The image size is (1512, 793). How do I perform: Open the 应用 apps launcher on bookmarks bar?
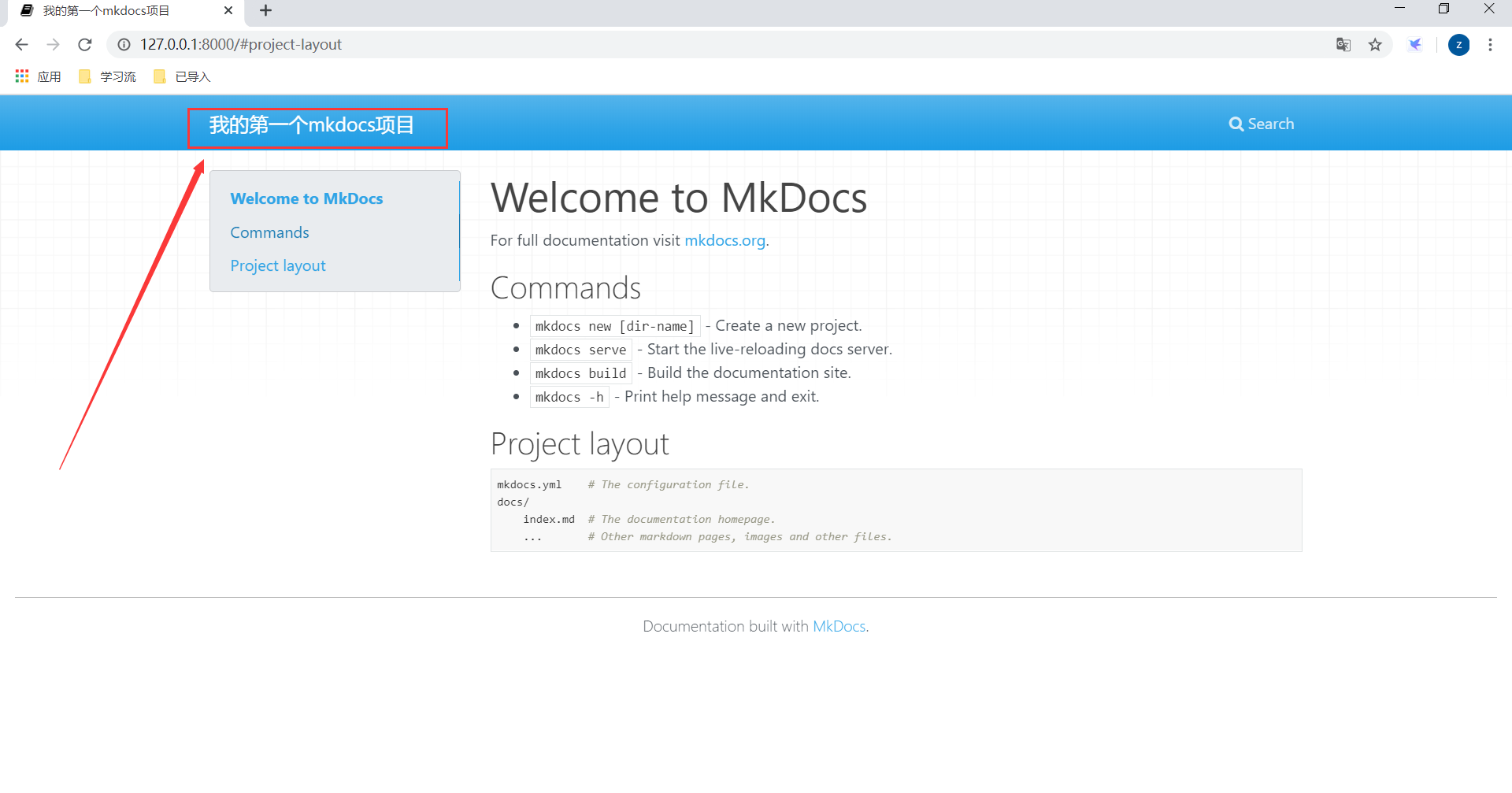pyautogui.click(x=36, y=76)
